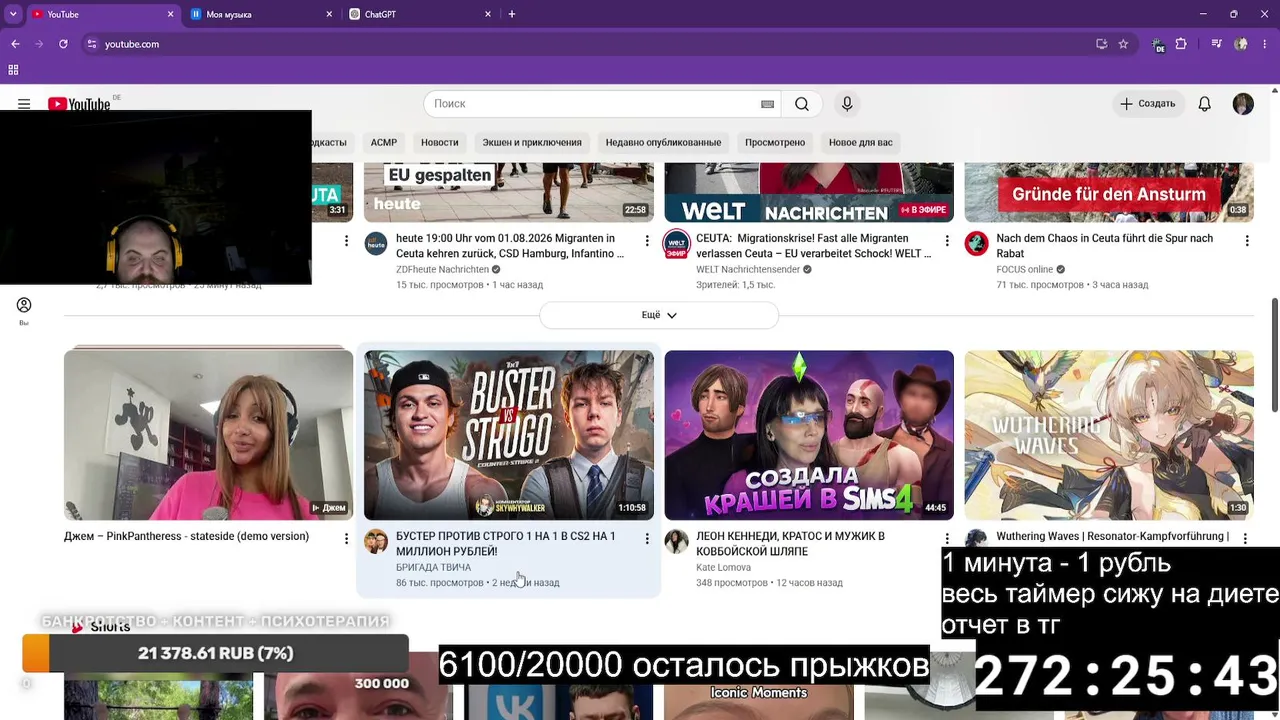This screenshot has width=1280, height=720.
Task: Select the 'Новости' filter chip
Action: [x=440, y=142]
